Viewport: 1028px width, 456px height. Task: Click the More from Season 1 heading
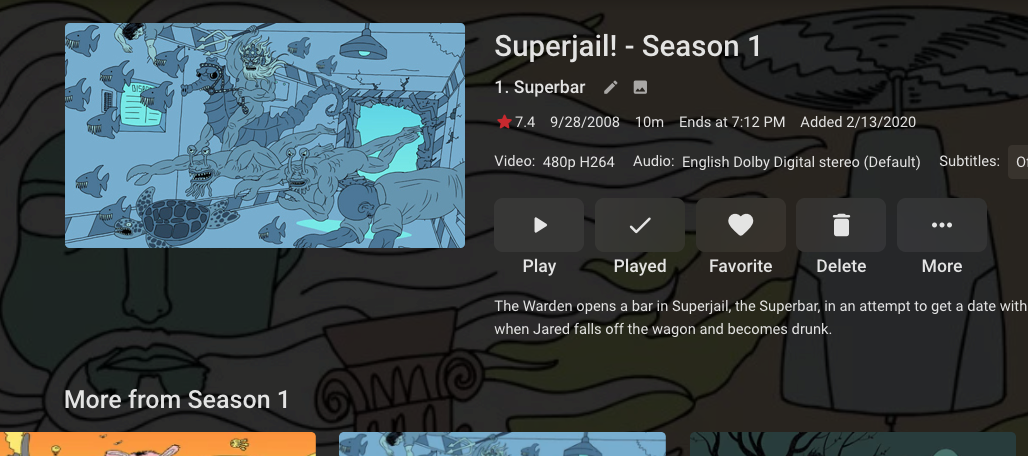[176, 400]
